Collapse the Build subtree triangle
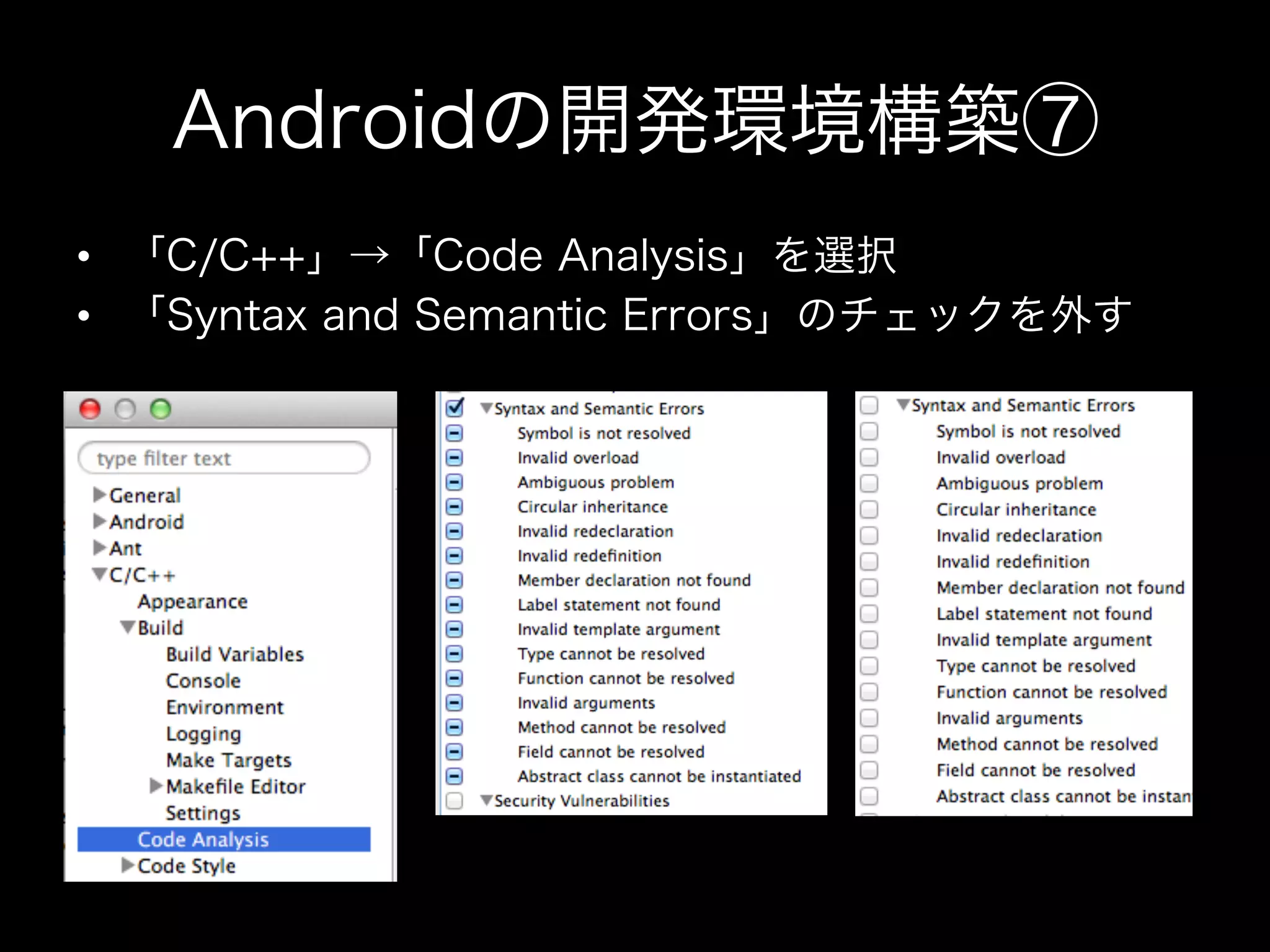Screen dimensions: 1270x952 (128, 627)
